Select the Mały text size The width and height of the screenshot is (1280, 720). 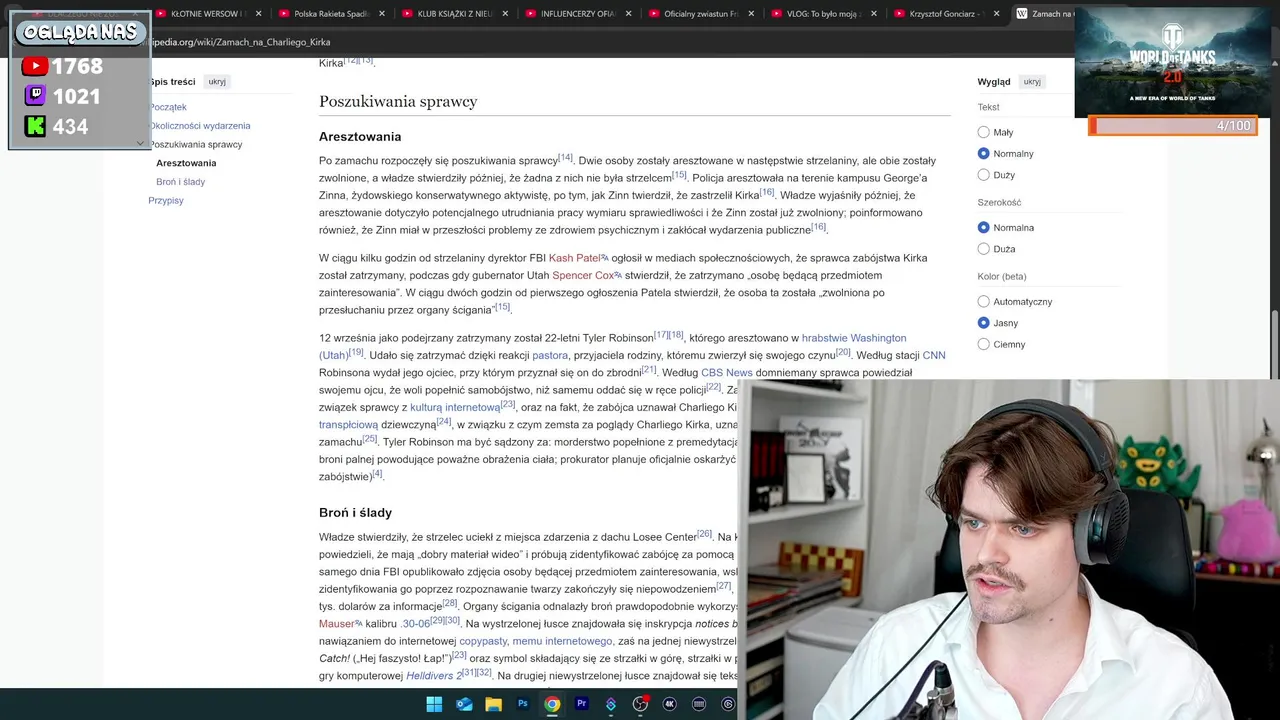[x=983, y=132]
